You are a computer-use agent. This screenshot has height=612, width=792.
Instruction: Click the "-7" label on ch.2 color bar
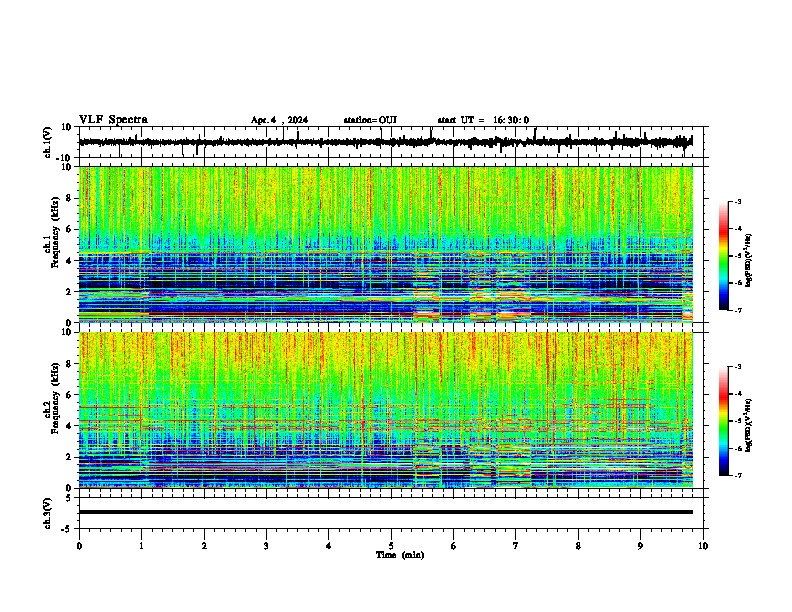point(737,476)
